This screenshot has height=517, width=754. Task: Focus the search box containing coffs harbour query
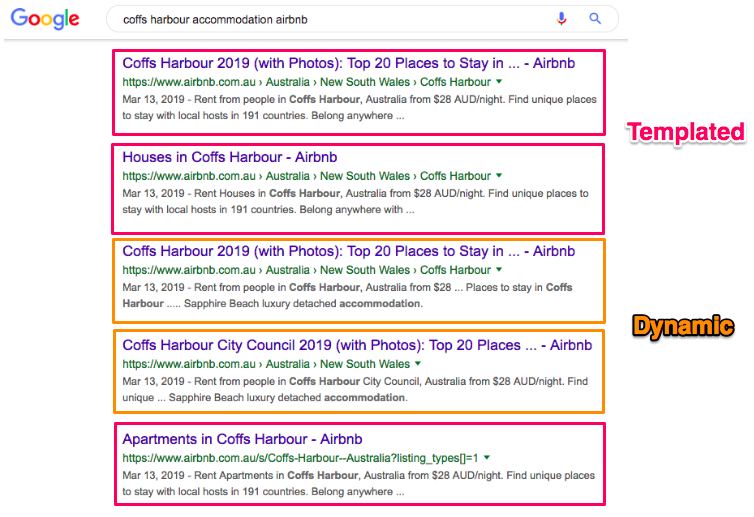pyautogui.click(x=362, y=19)
